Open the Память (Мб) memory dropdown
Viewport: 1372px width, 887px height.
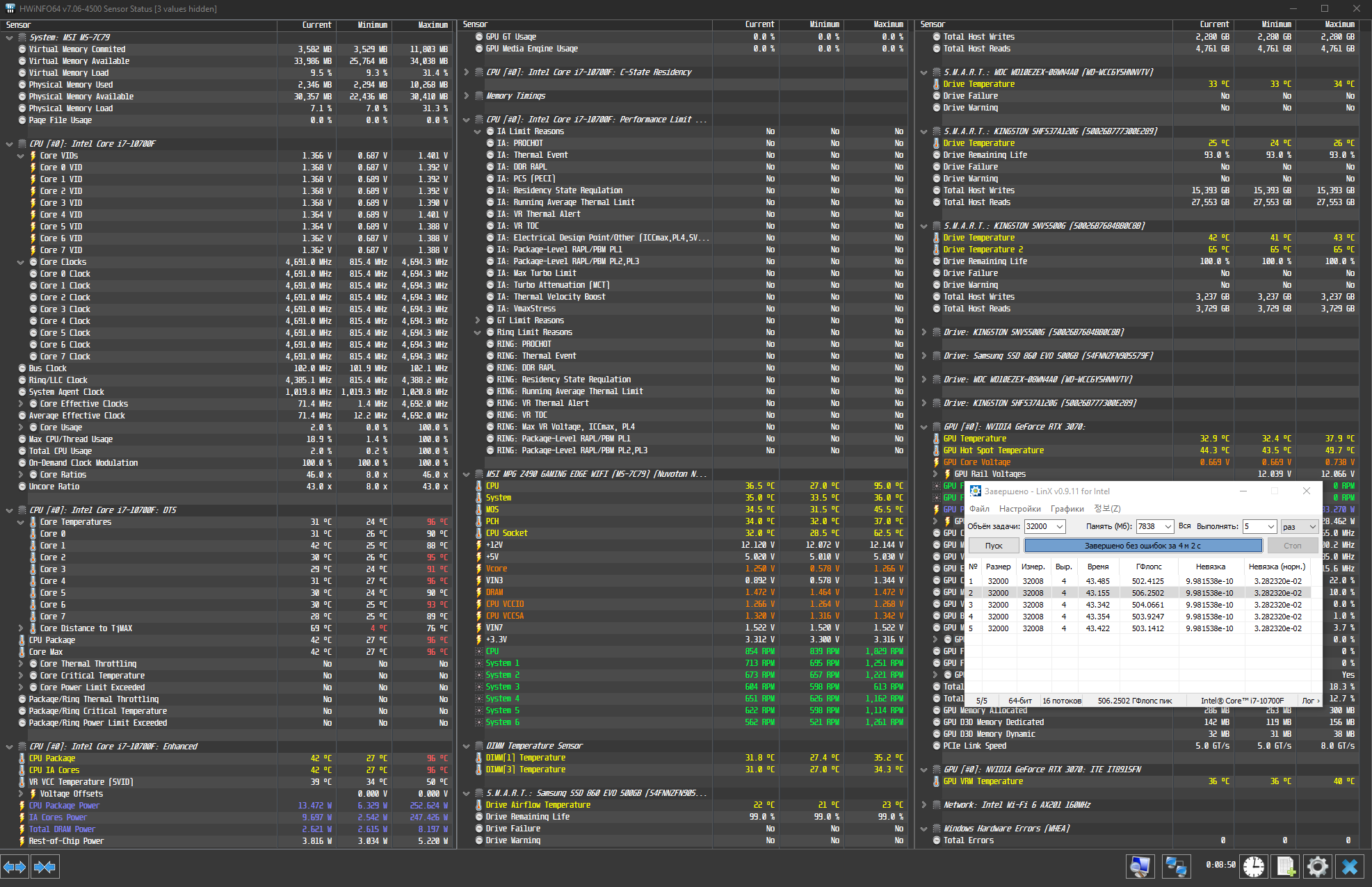click(1168, 527)
